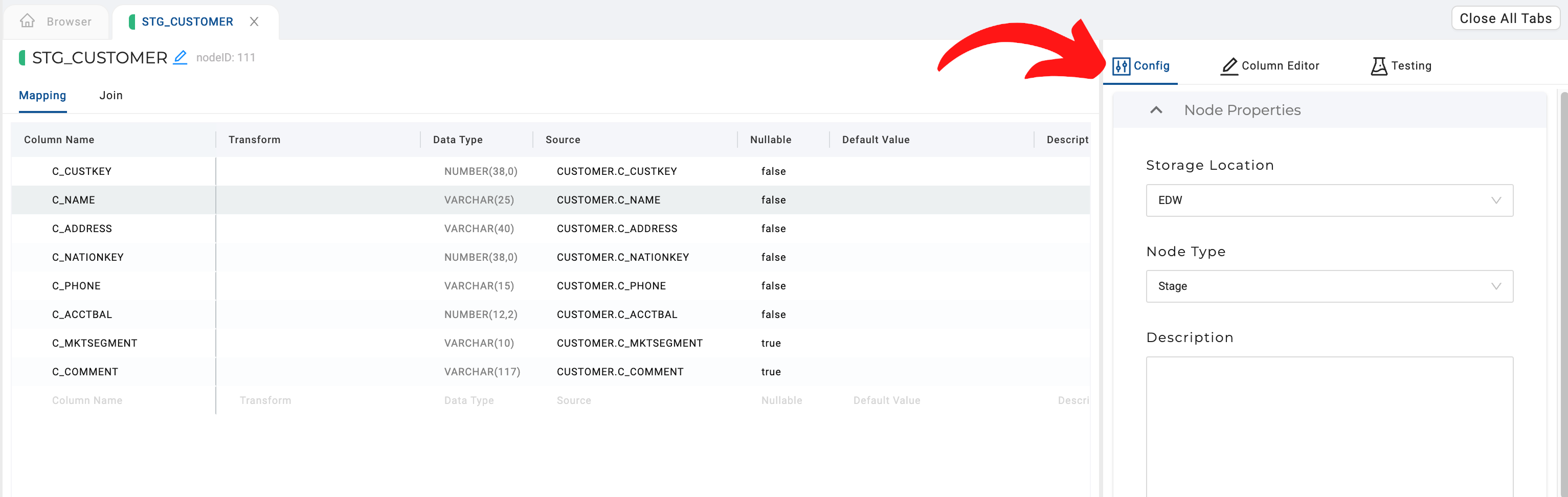Select the C_ACCTBAL column name
Screen dimensions: 1568x497
(x=82, y=314)
